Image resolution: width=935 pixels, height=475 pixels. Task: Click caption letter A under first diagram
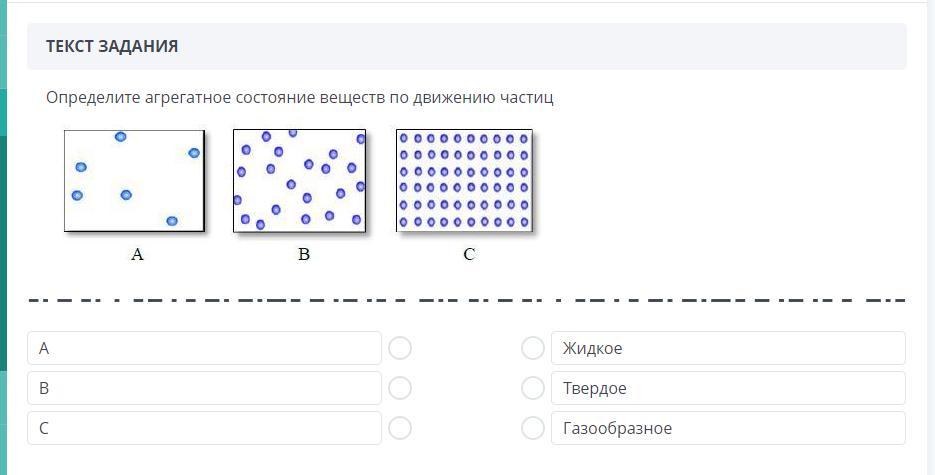[138, 255]
